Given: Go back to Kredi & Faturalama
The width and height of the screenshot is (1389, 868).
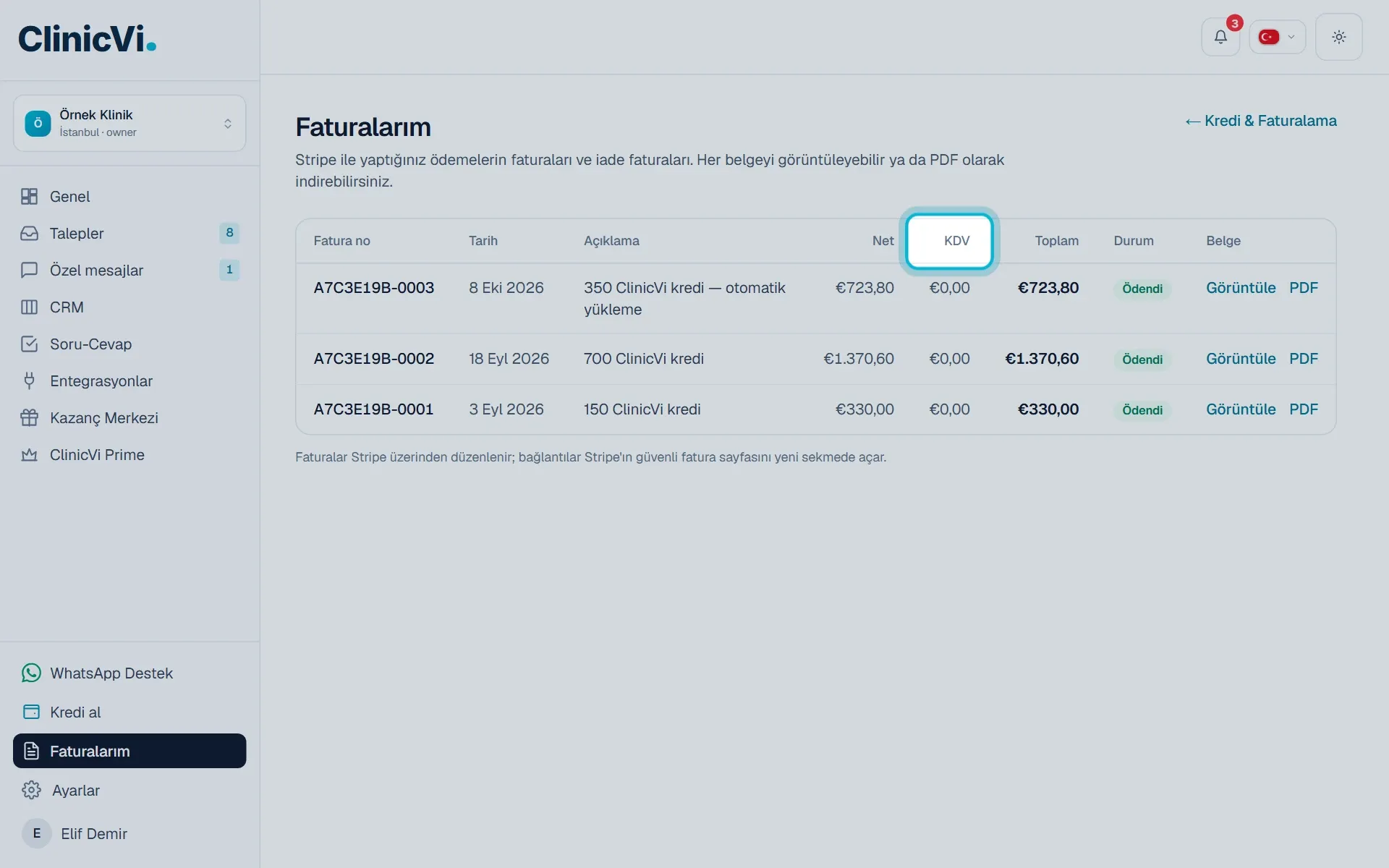Looking at the screenshot, I should pyautogui.click(x=1261, y=121).
